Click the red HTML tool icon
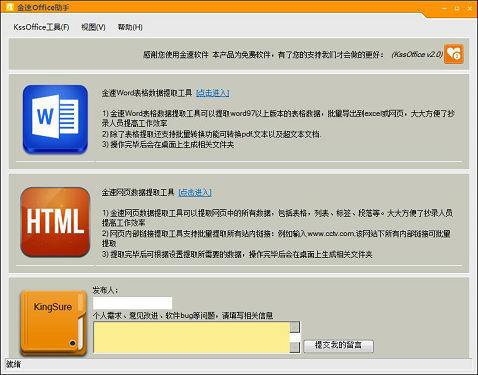The width and height of the screenshot is (478, 375). pos(55,222)
